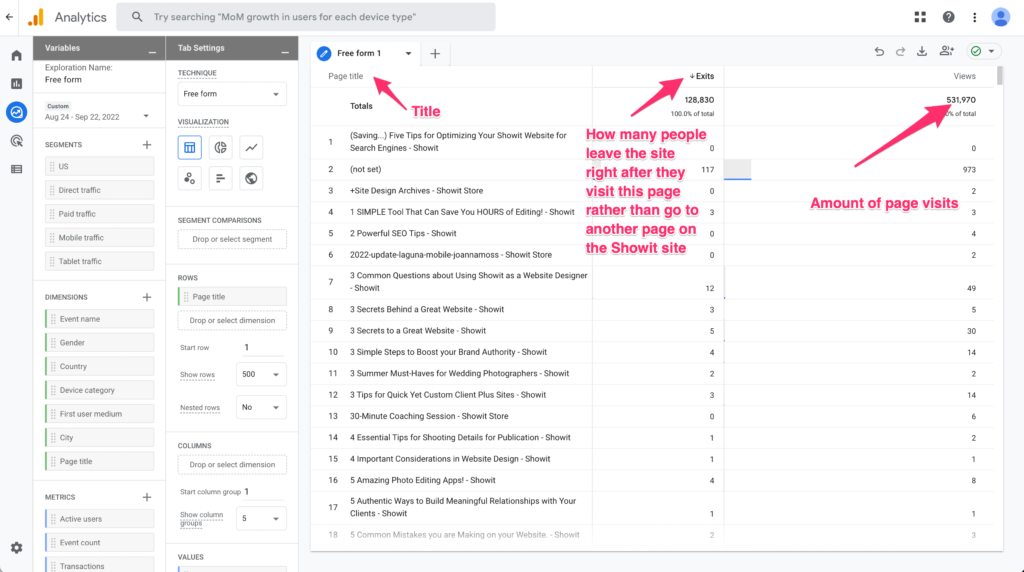Image resolution: width=1024 pixels, height=572 pixels.
Task: Open the Advertising section in sidebar
Action: [16, 141]
